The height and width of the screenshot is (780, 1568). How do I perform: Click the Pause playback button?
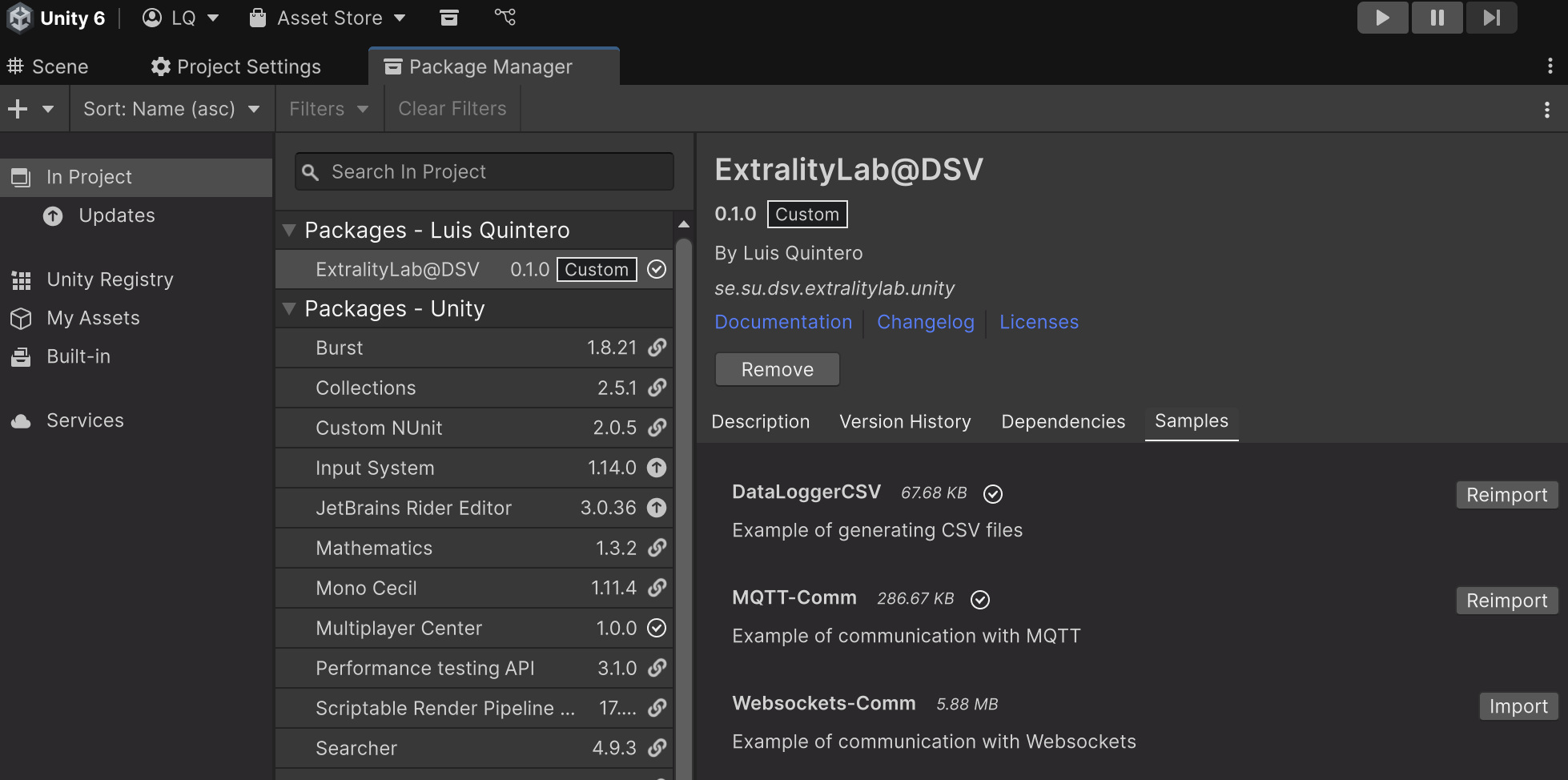click(1437, 18)
